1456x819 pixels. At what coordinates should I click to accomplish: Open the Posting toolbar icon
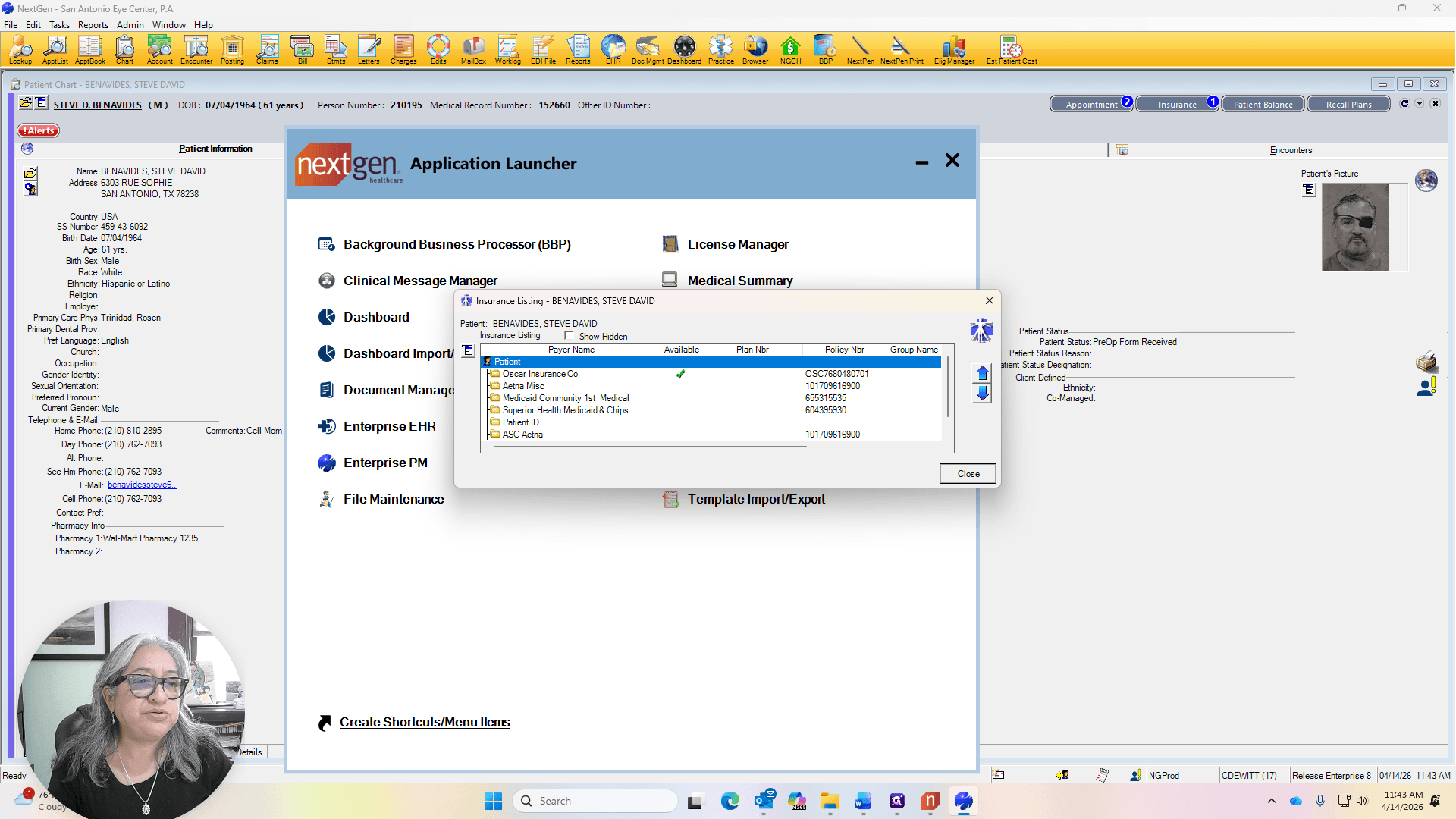pos(232,50)
